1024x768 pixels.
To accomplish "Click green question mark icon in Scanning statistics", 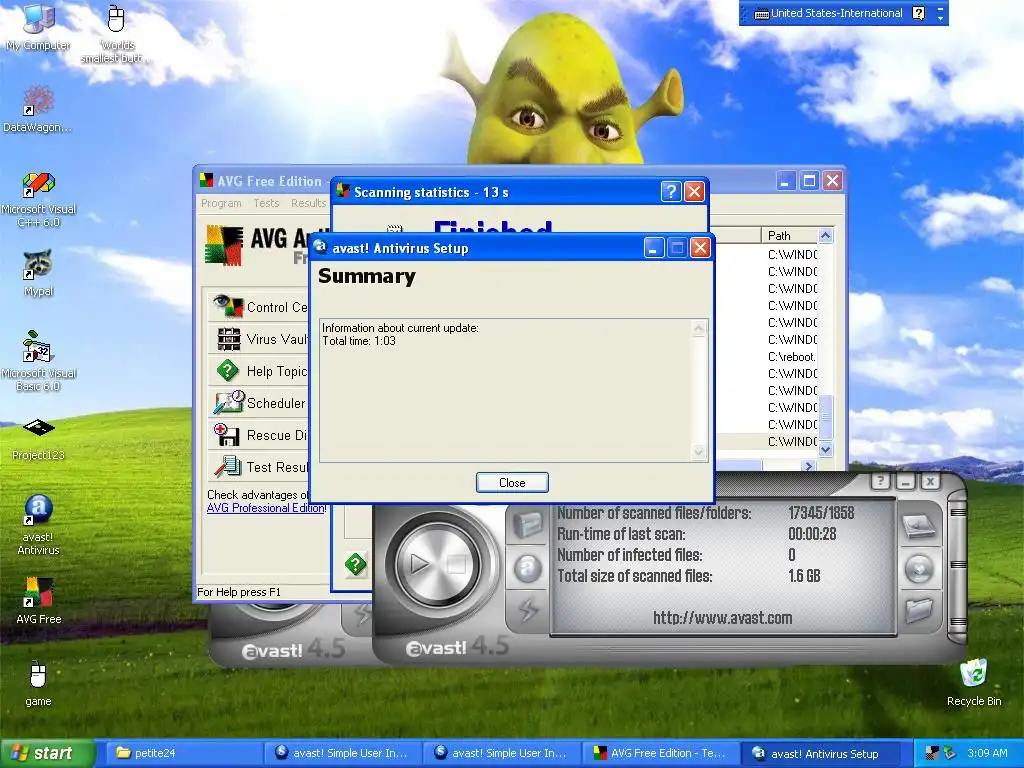I will [x=356, y=564].
